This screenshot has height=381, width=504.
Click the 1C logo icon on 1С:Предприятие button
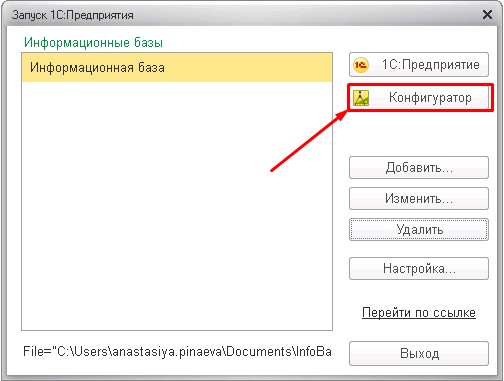361,65
